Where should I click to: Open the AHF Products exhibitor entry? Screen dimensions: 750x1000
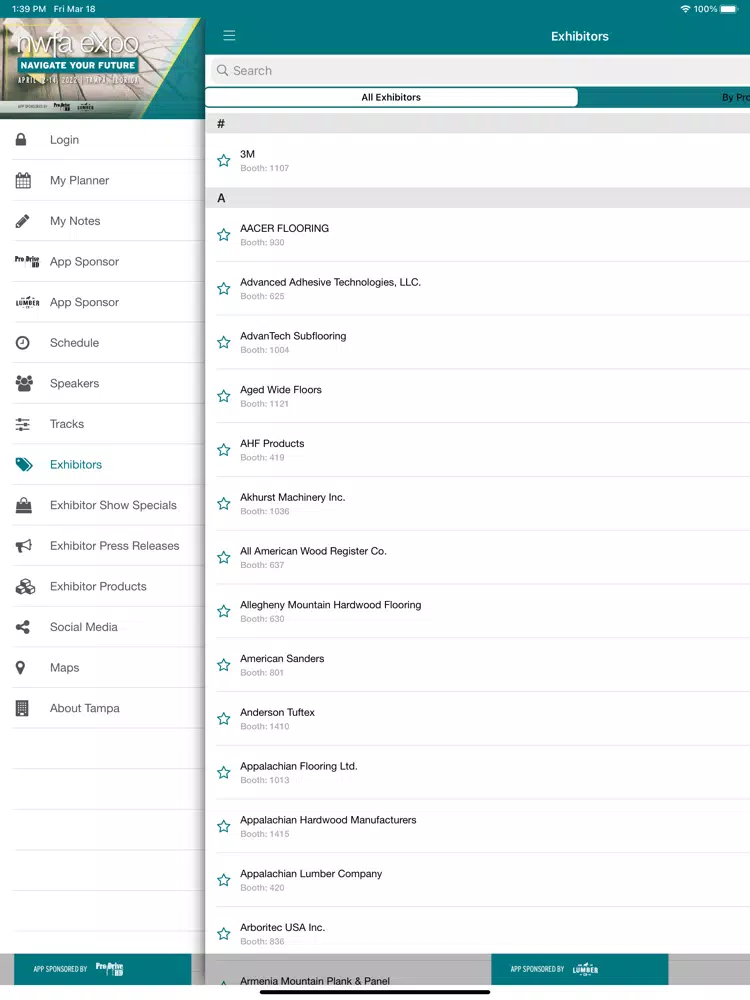[x=478, y=450]
